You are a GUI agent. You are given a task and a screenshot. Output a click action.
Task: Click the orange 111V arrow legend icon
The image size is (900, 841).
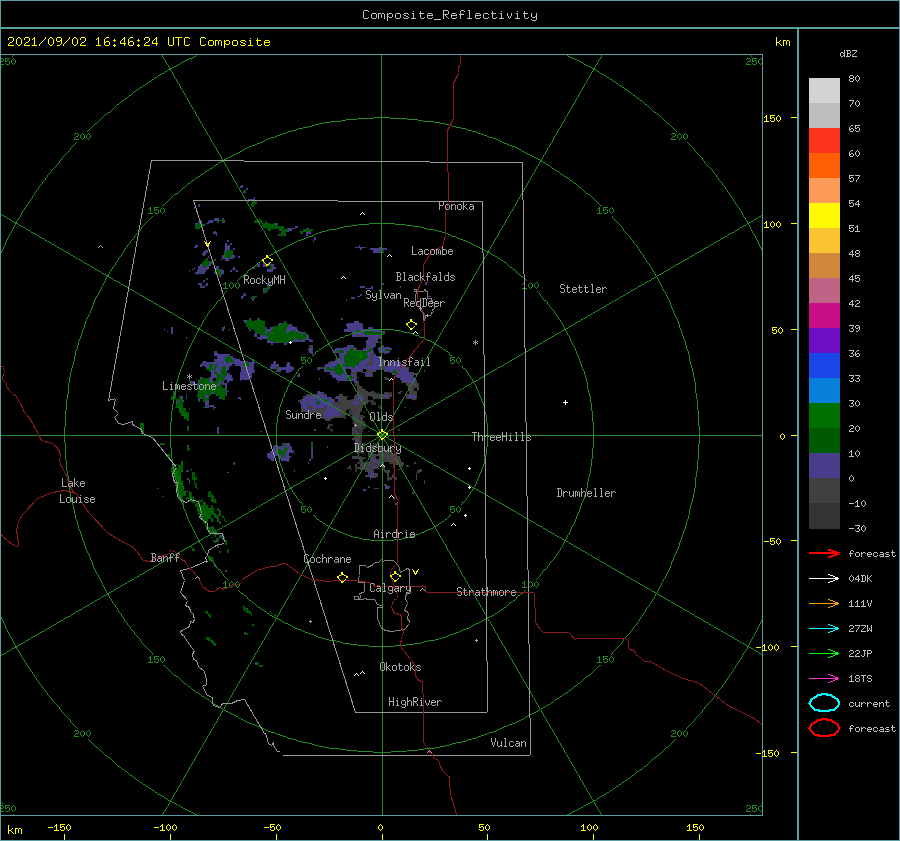[824, 603]
